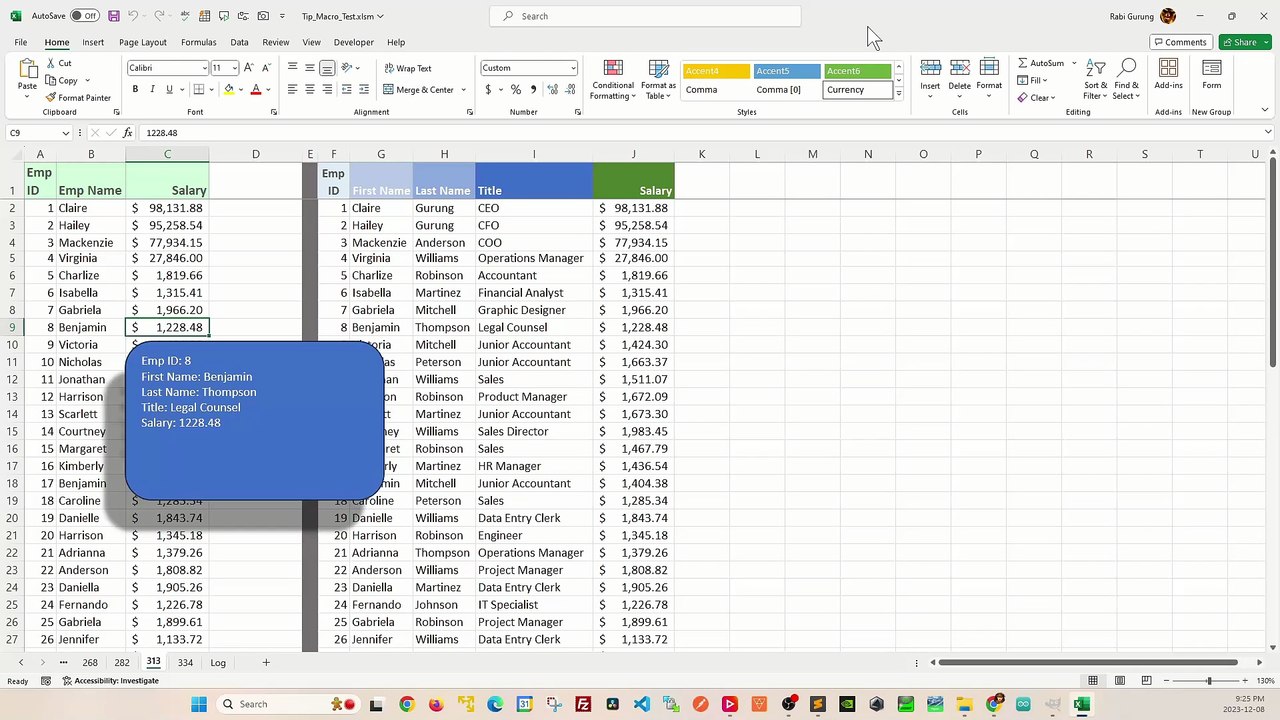
Task: Toggle Bold formatting
Action: pyautogui.click(x=135, y=89)
